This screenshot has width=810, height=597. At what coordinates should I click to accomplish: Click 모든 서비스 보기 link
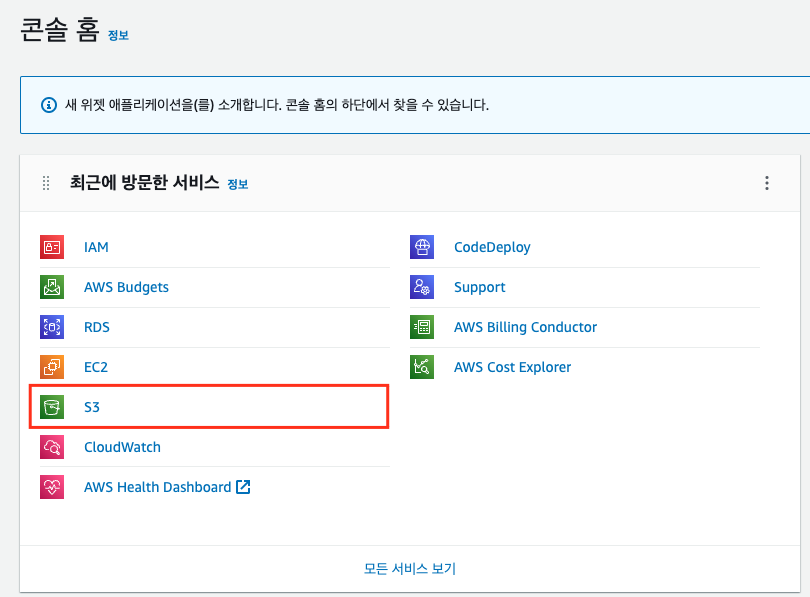coord(410,569)
